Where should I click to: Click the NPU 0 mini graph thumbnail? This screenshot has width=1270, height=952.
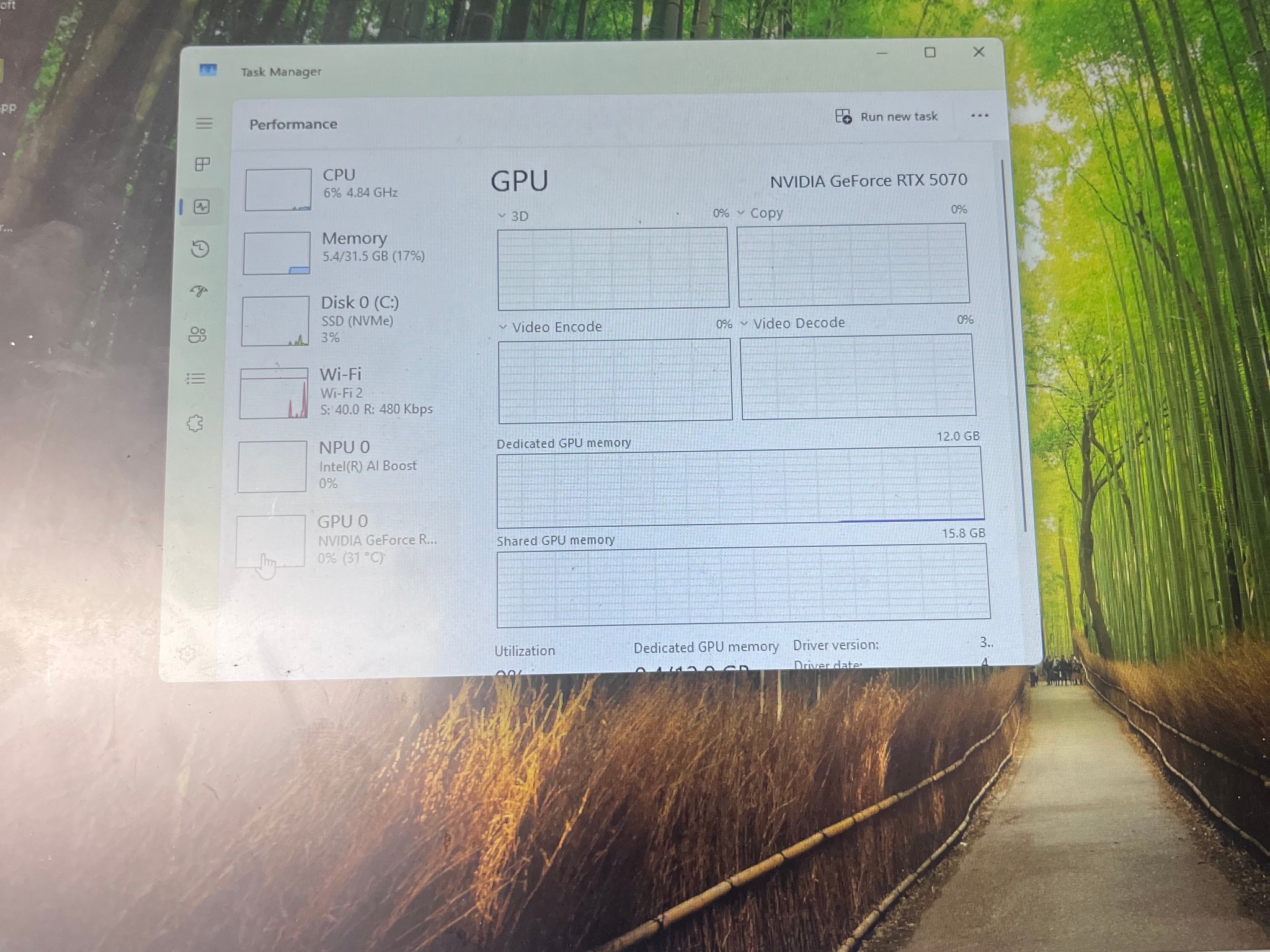[272, 466]
